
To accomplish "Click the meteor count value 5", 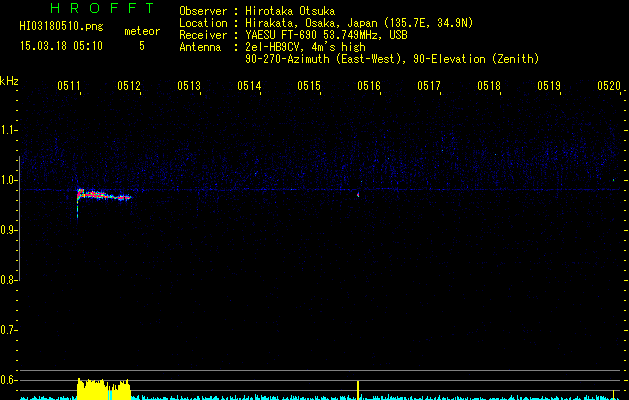I will (x=142, y=46).
